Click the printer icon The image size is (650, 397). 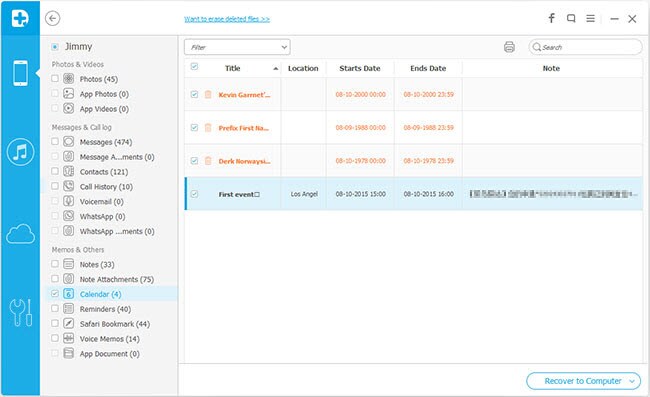pyautogui.click(x=509, y=47)
